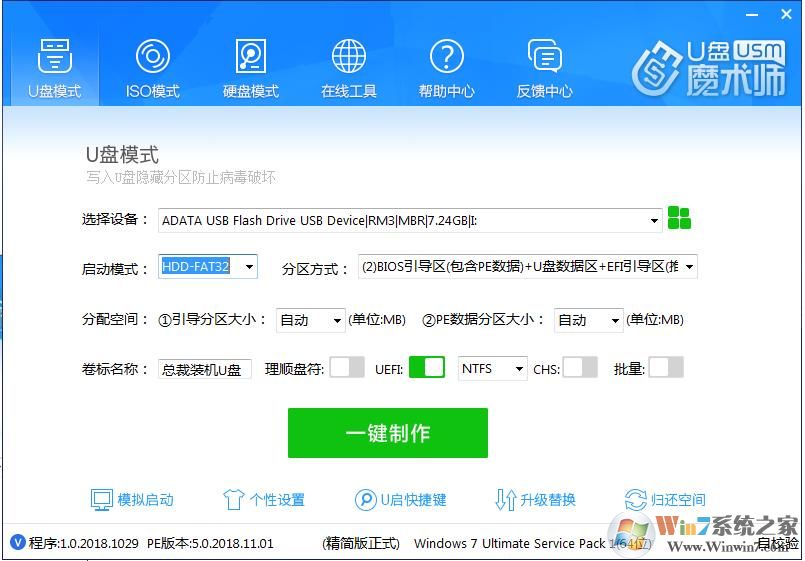Click the 反馈中心 chat bubble icon
The width and height of the screenshot is (805, 561).
click(545, 55)
